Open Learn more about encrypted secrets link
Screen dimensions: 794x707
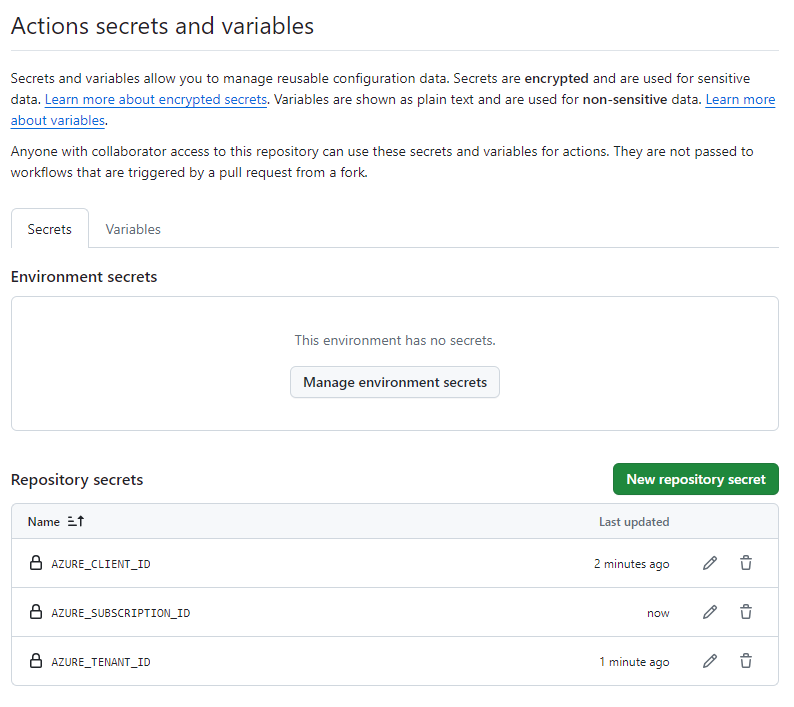click(x=156, y=99)
